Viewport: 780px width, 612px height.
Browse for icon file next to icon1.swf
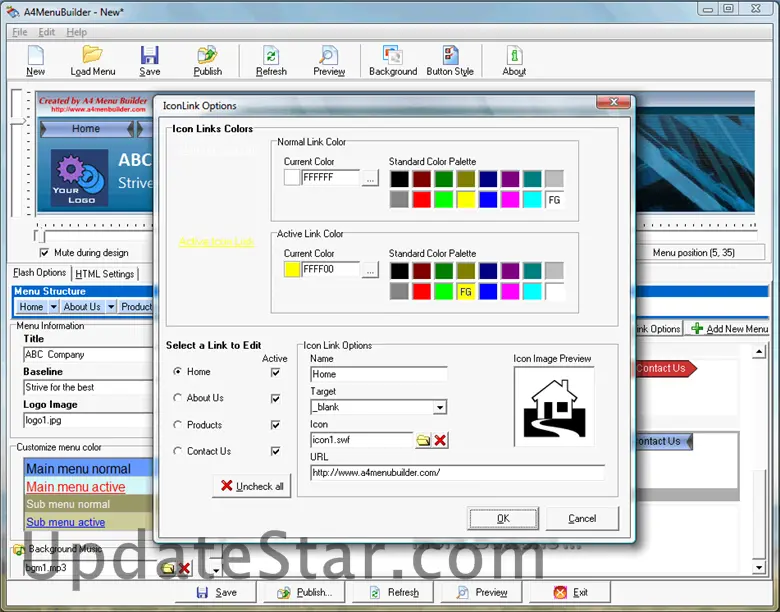[x=423, y=440]
